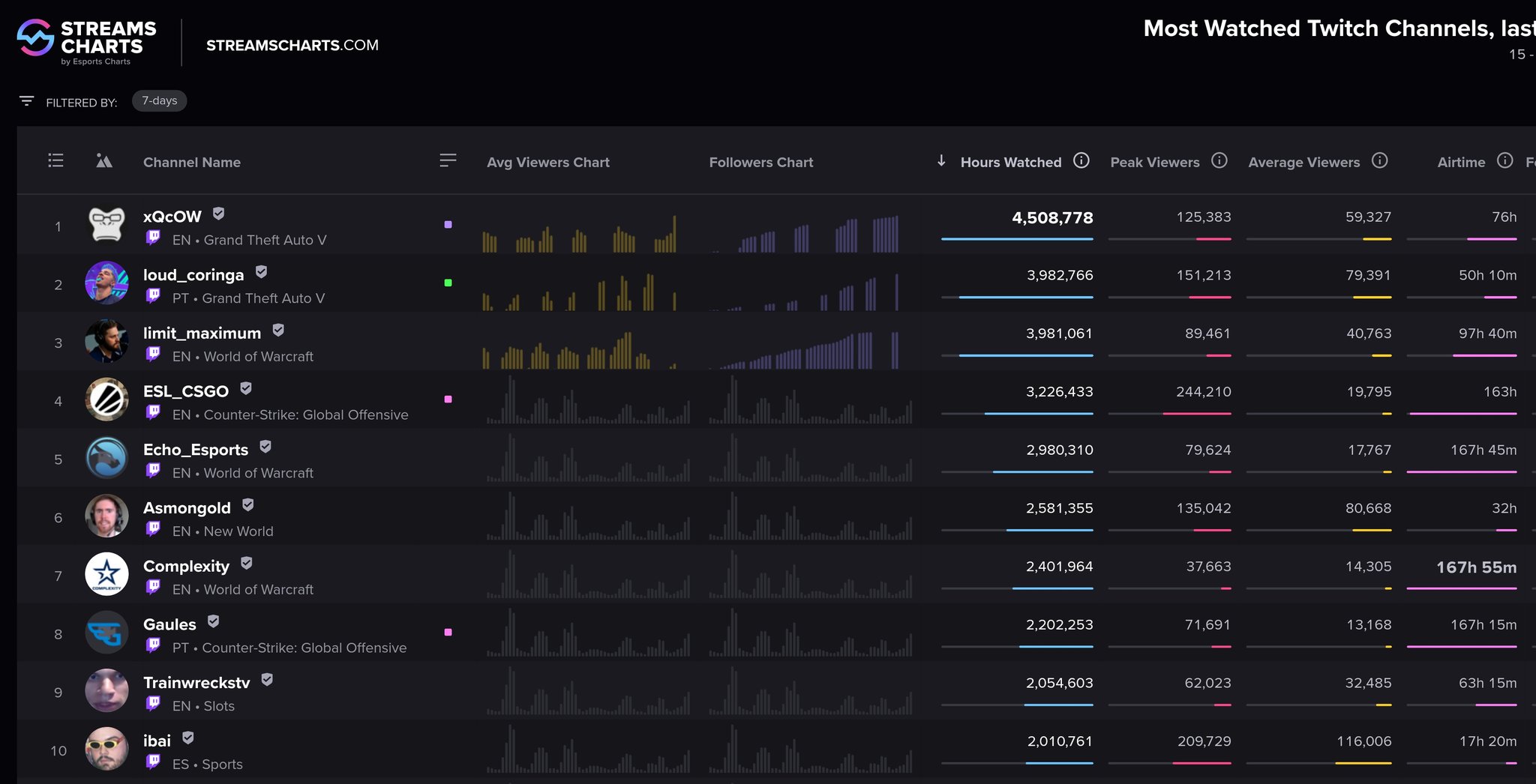Click the rank podium icon in header
This screenshot has height=784, width=1536.
coord(104,161)
